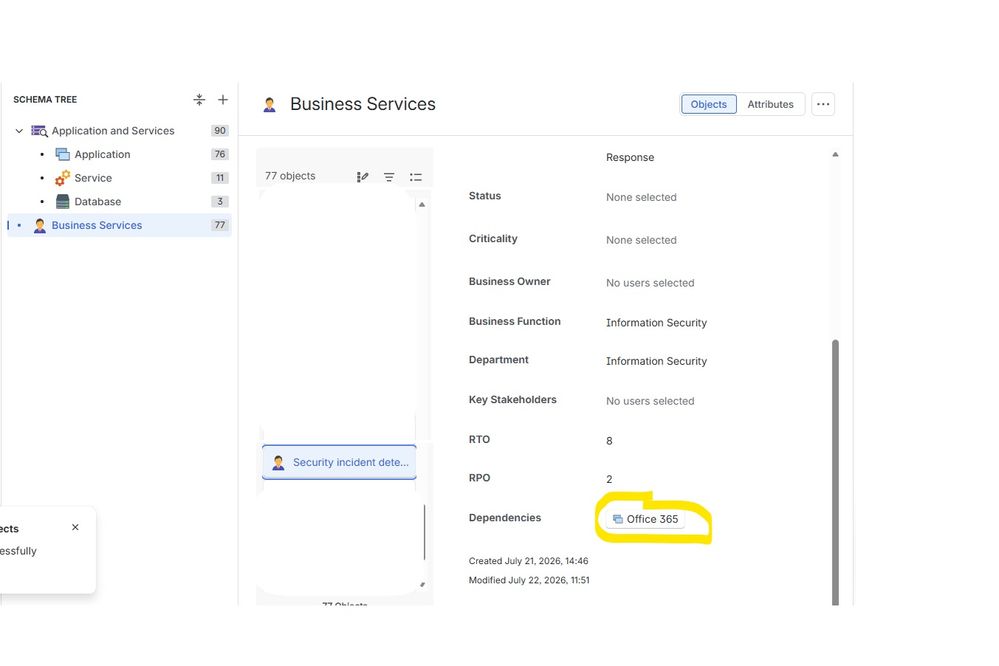Click Modified July 22, 2026 timestamp

click(x=529, y=580)
